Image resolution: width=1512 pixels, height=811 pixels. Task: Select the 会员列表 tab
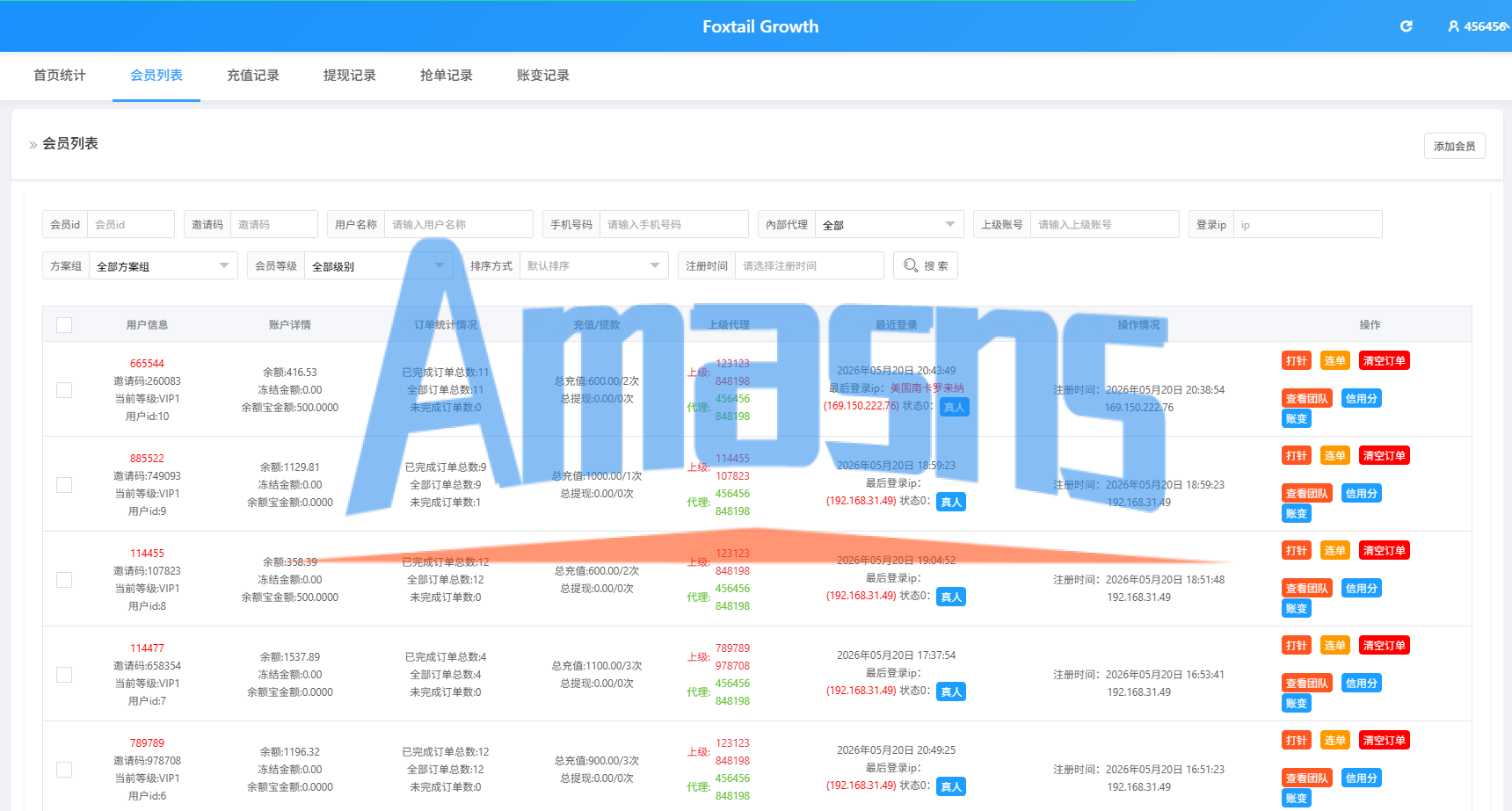(156, 76)
